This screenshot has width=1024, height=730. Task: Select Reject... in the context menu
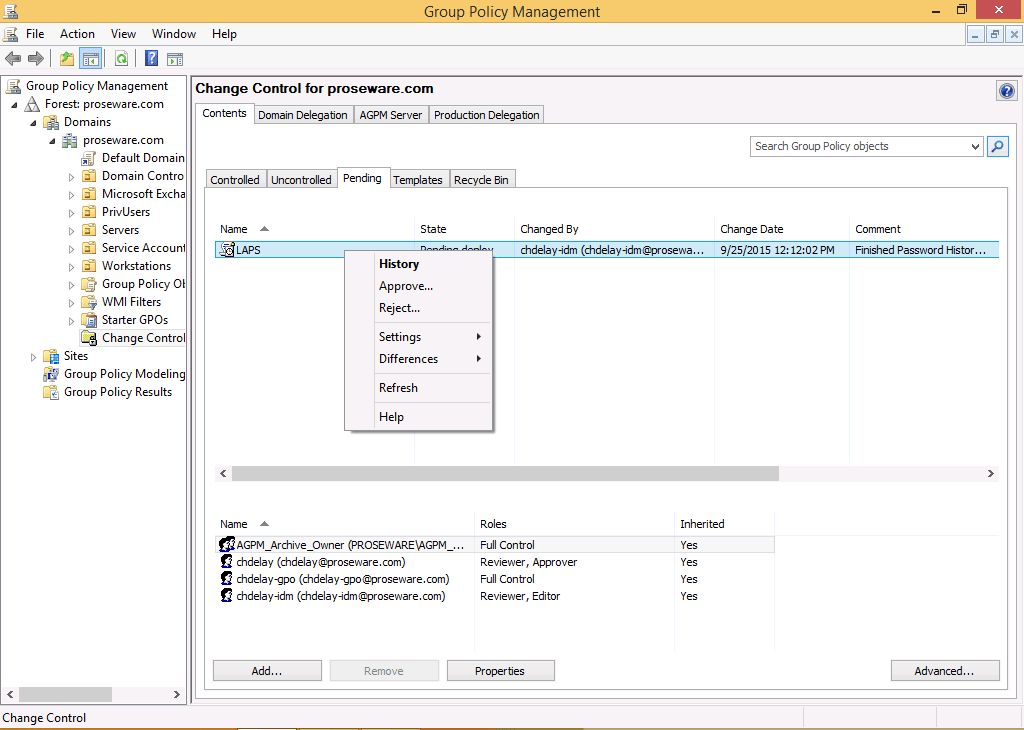coord(399,308)
